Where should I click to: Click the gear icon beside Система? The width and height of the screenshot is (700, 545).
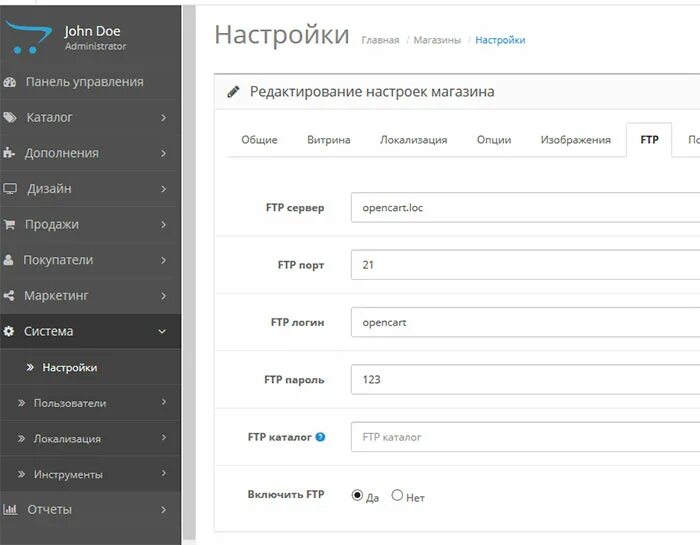pyautogui.click(x=8, y=331)
